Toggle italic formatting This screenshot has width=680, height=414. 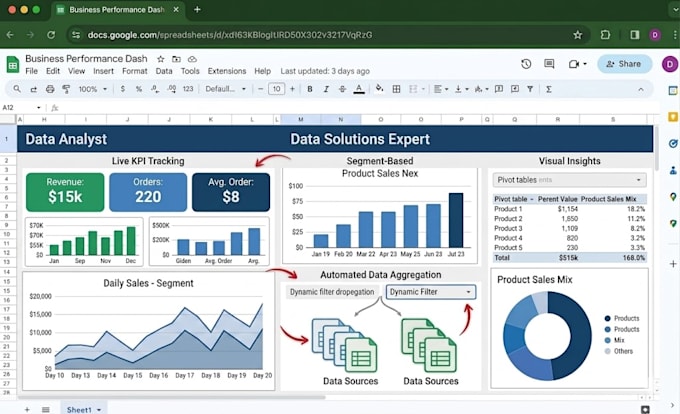point(326,89)
